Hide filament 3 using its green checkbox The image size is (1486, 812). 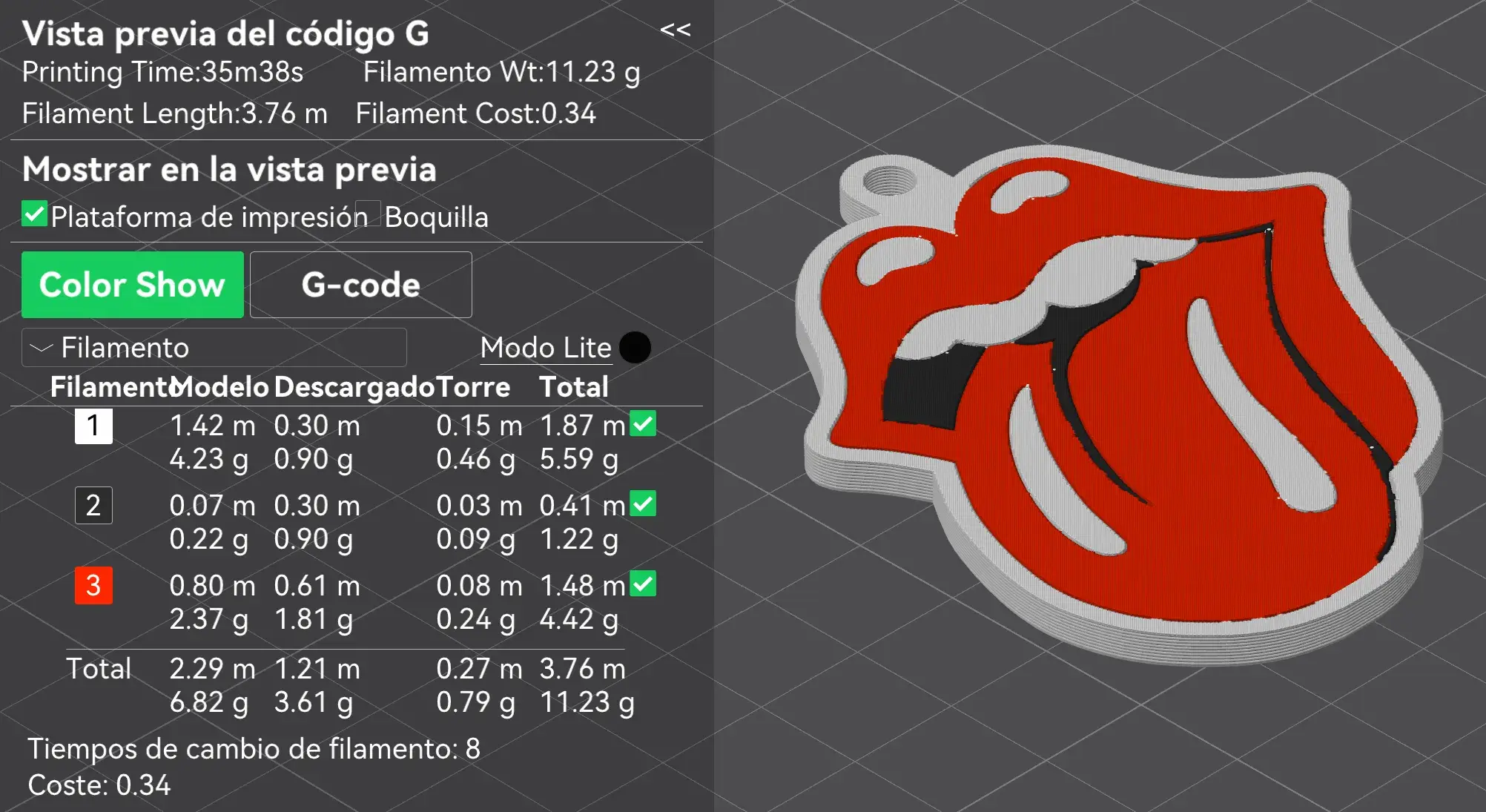coord(643,584)
